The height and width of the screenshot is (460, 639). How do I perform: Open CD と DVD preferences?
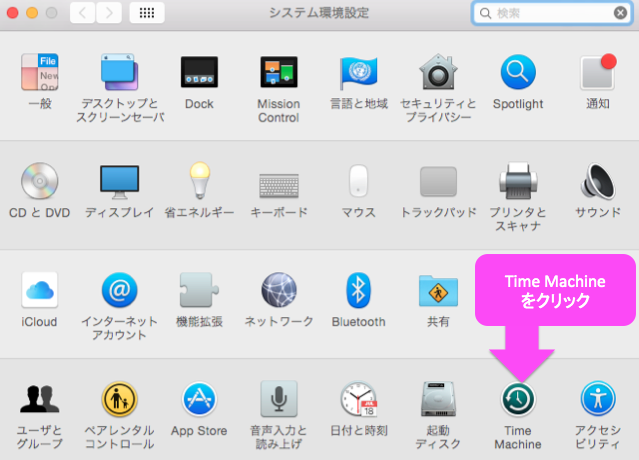40,181
